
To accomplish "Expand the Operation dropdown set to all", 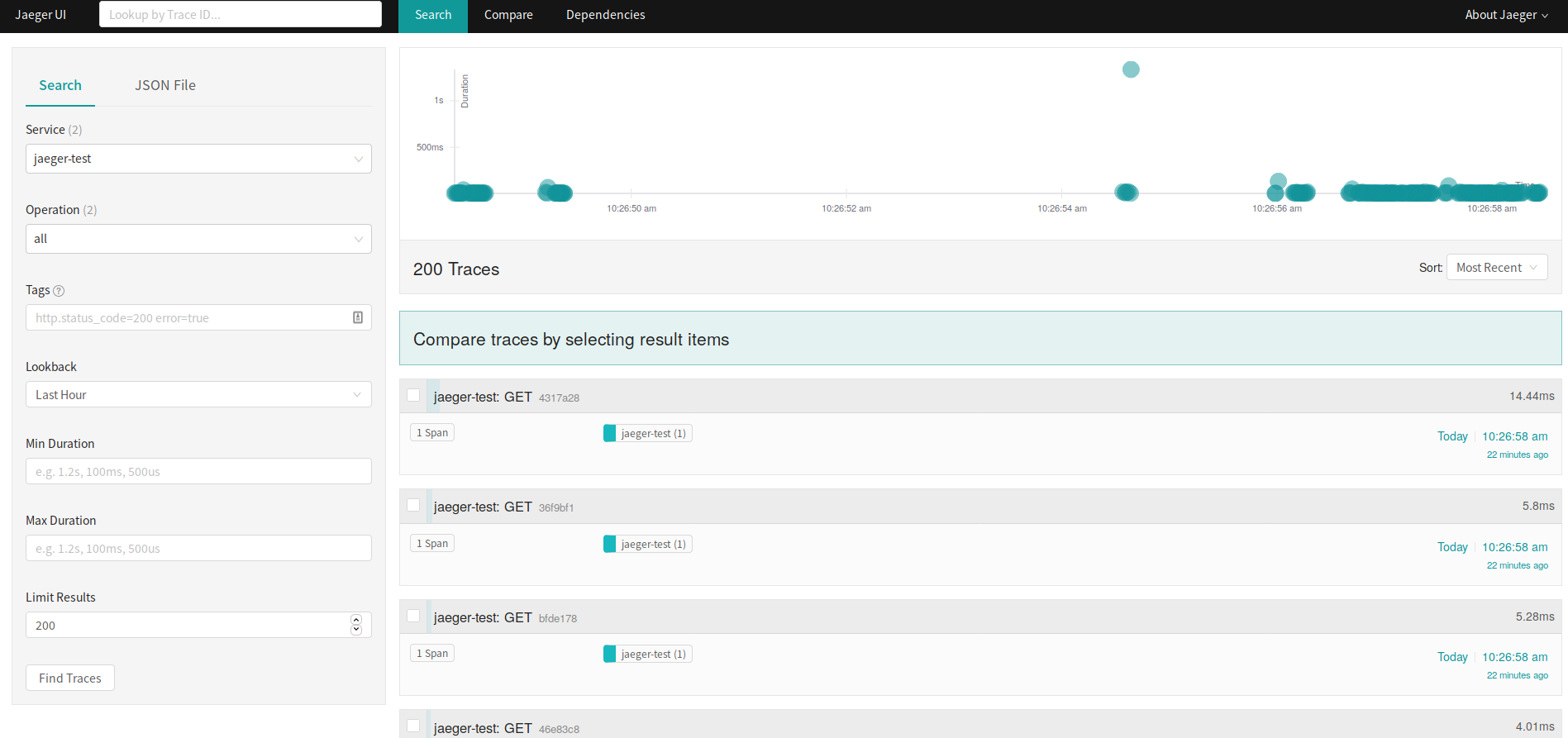I will coord(198,239).
